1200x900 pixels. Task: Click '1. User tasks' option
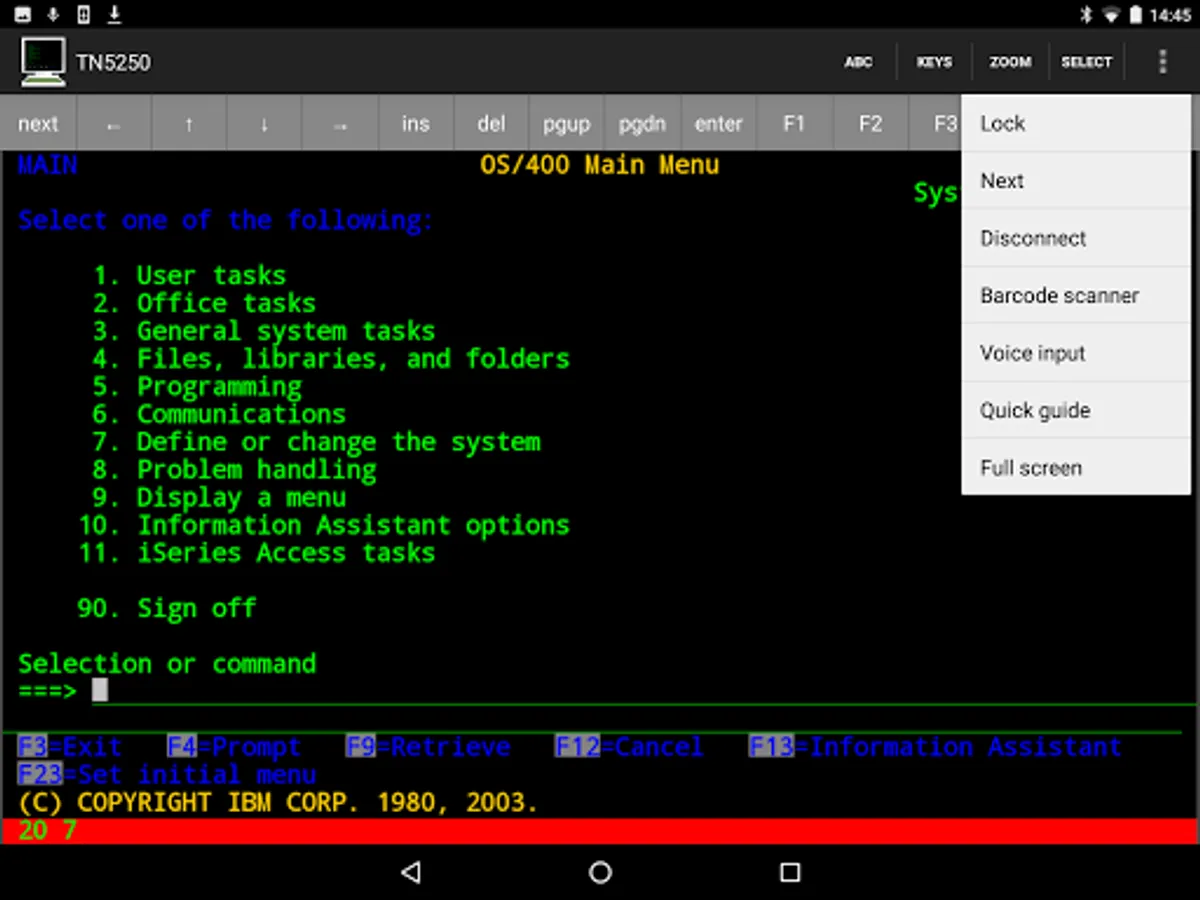190,276
